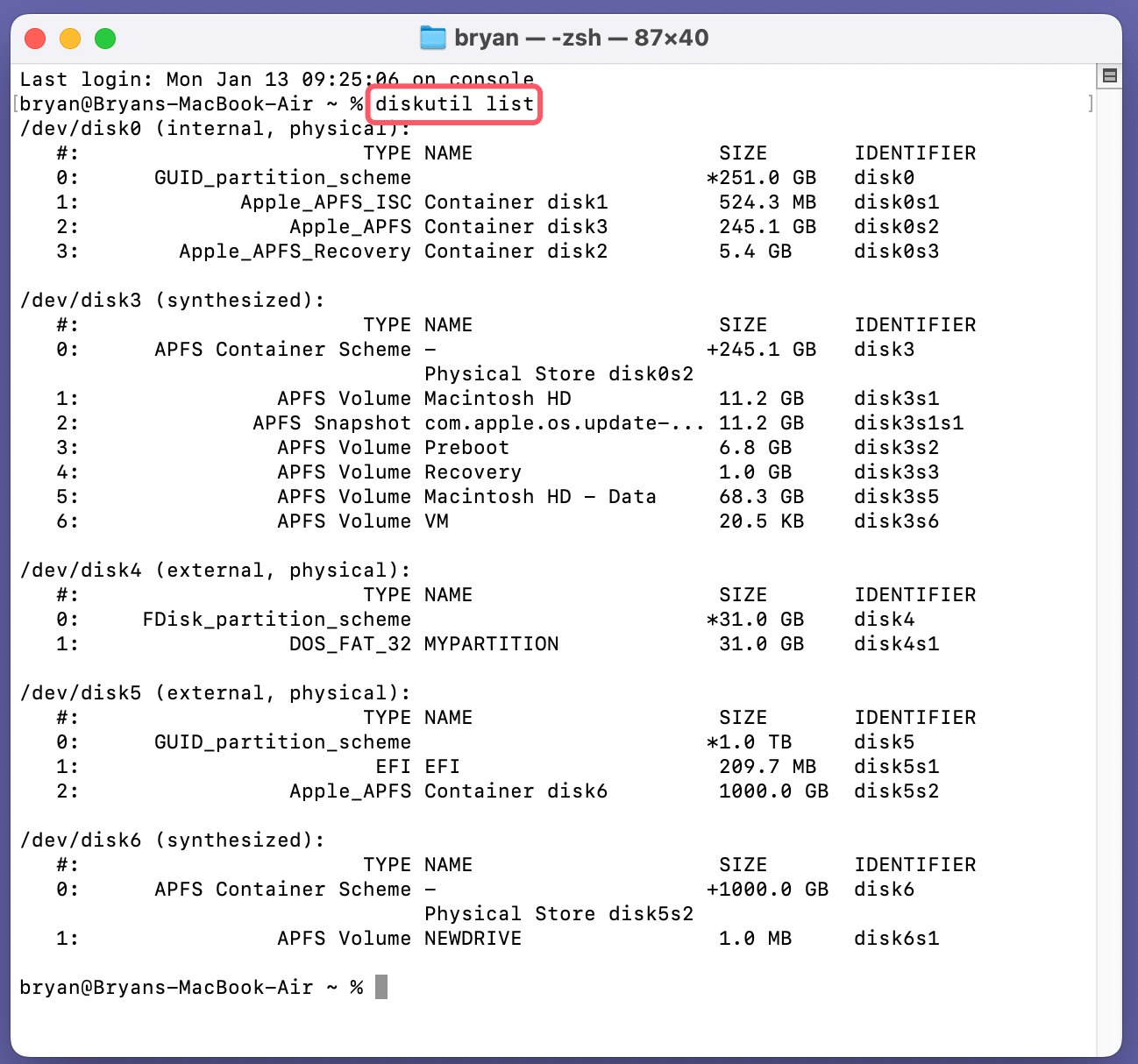Select the NEWDRIVE APFS volume line

(x=472, y=938)
